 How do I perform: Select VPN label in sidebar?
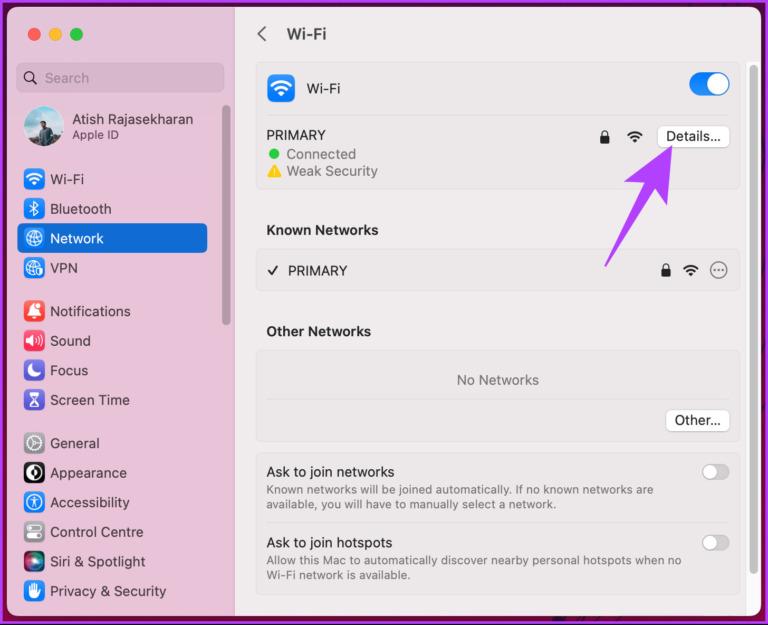pos(64,268)
